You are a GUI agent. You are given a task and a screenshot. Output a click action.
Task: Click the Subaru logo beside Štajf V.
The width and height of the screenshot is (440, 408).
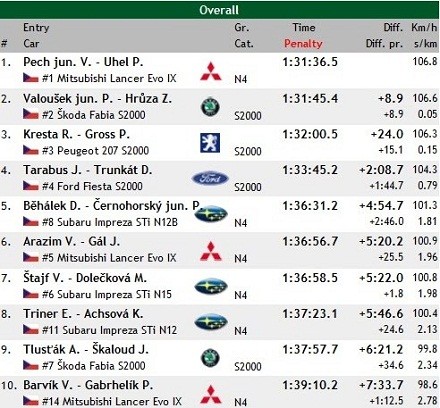(211, 286)
